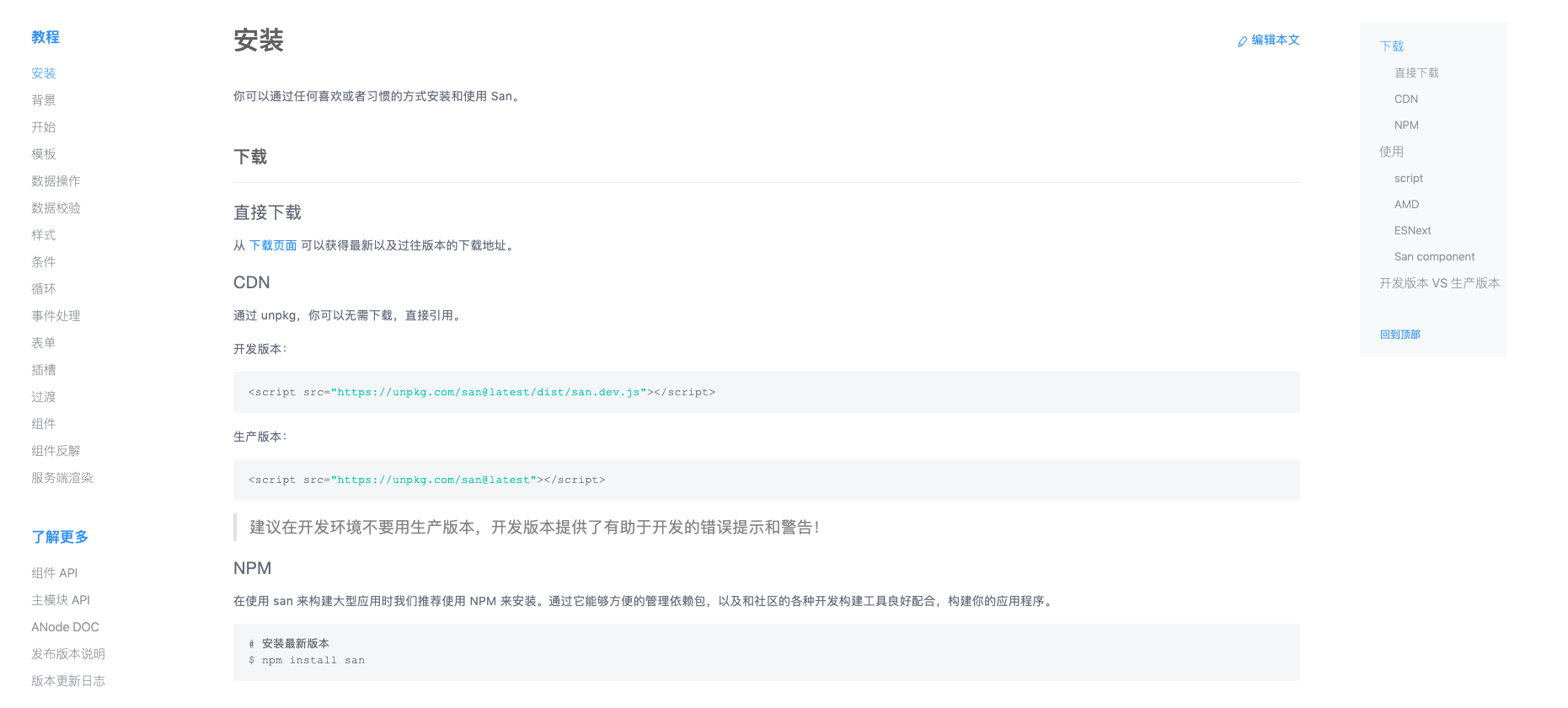Jump to AMD in table of contents

coord(1406,205)
